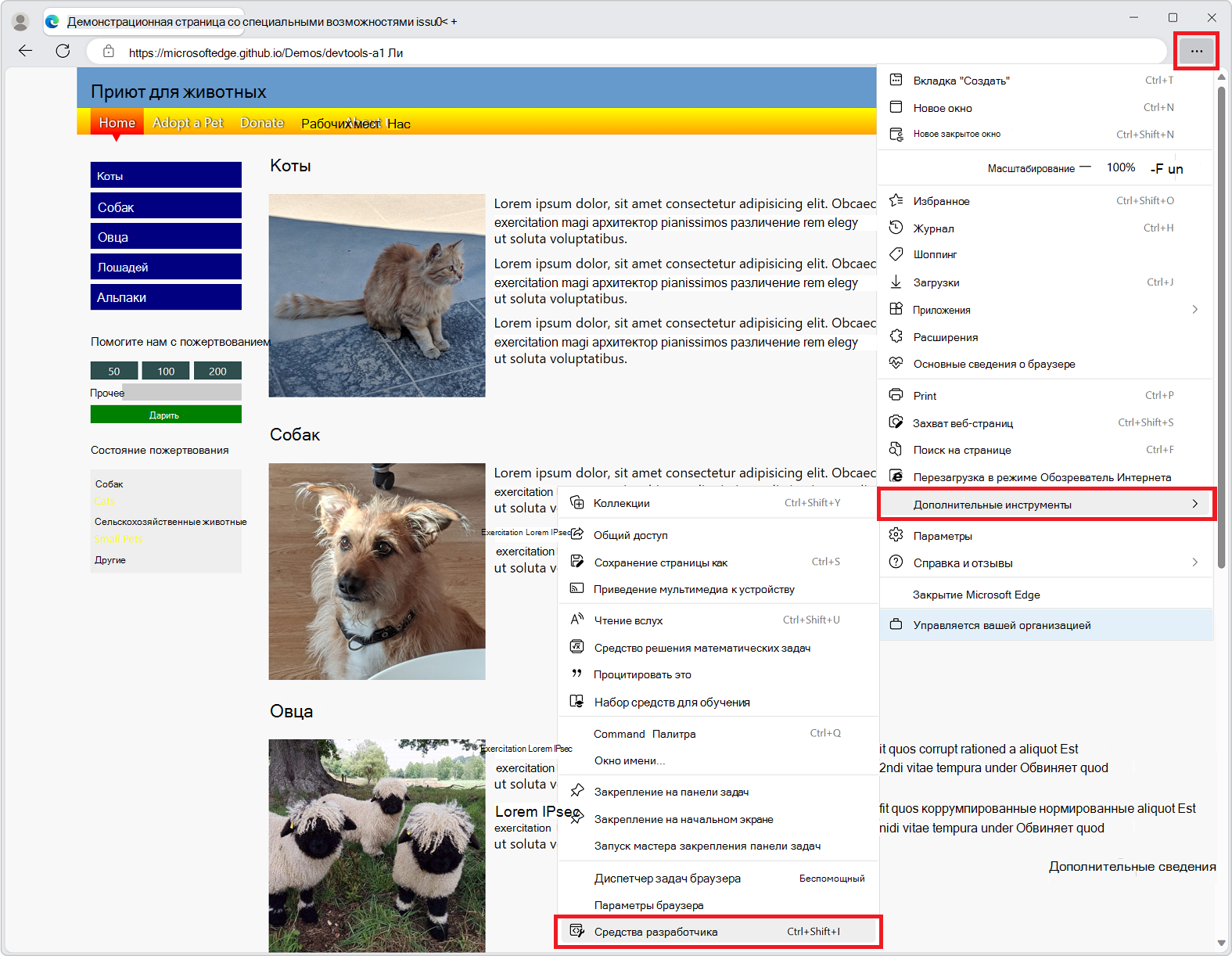Click the DevTools icon for Средства разработчика
This screenshot has height=956, width=1232.
576,931
